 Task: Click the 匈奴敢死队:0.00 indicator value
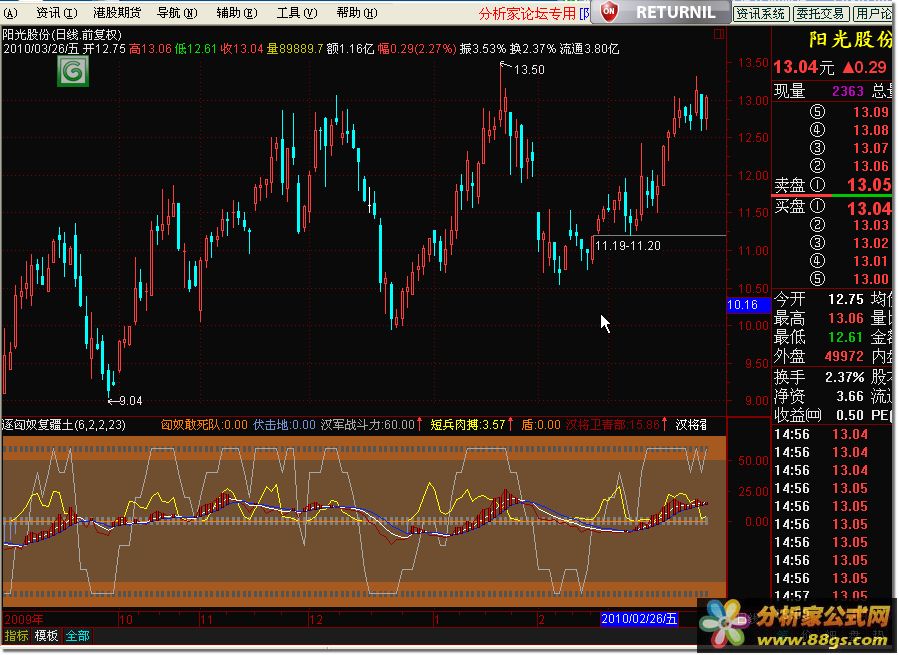pos(204,425)
